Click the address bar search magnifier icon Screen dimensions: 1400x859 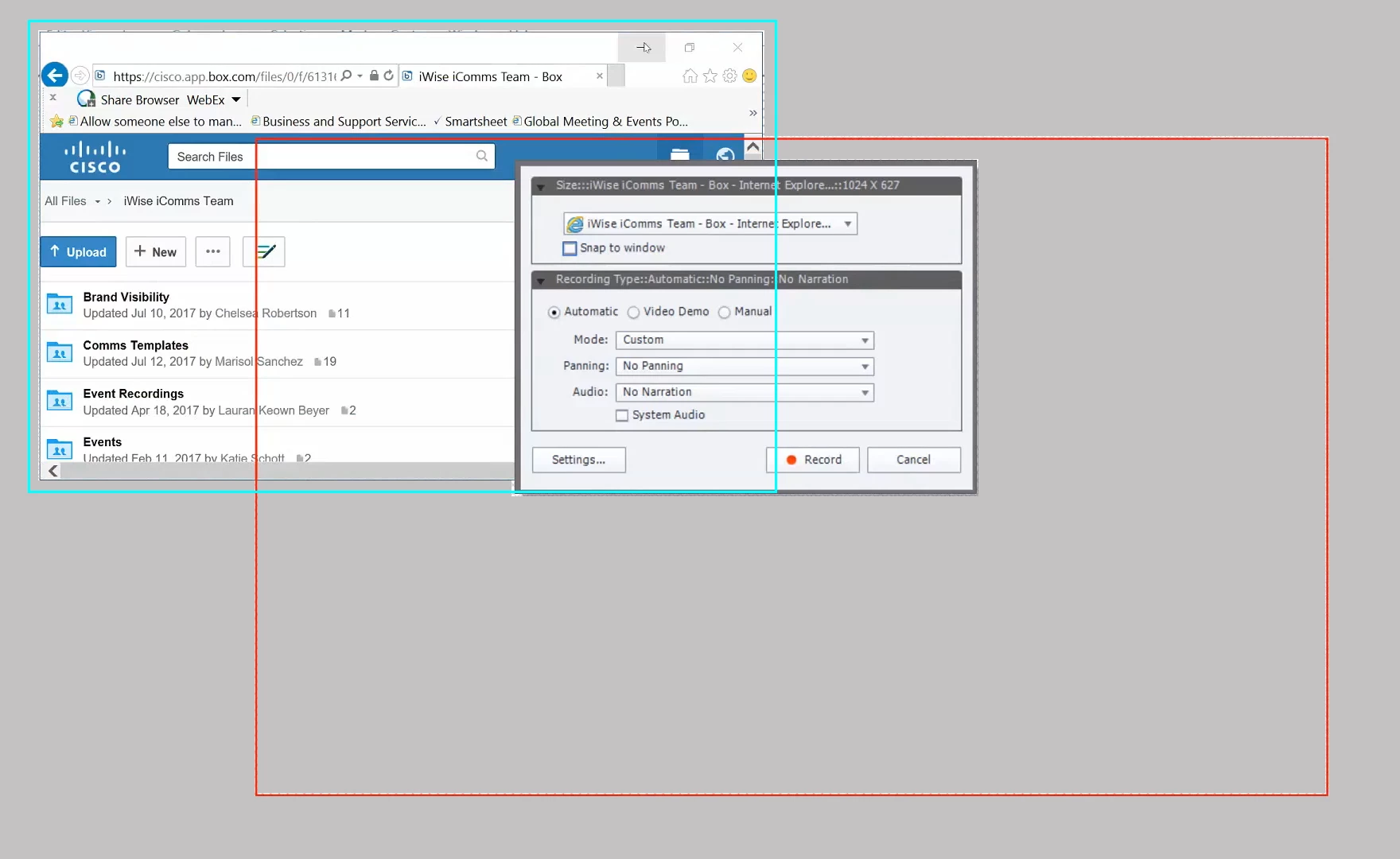tap(346, 76)
